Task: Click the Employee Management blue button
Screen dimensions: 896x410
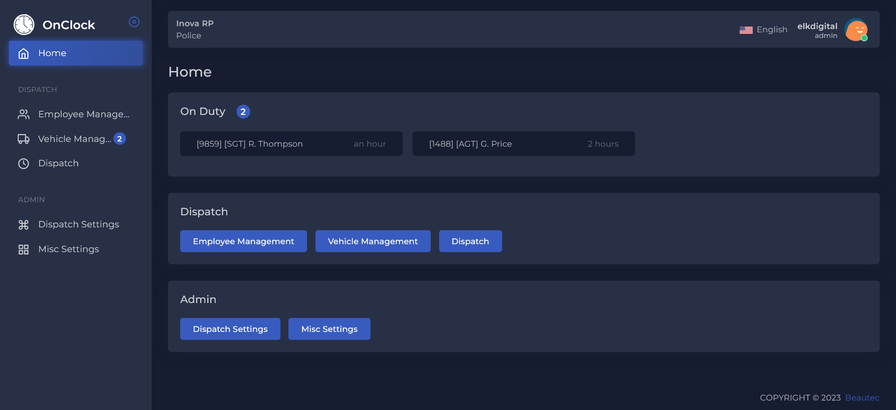Action: 243,241
